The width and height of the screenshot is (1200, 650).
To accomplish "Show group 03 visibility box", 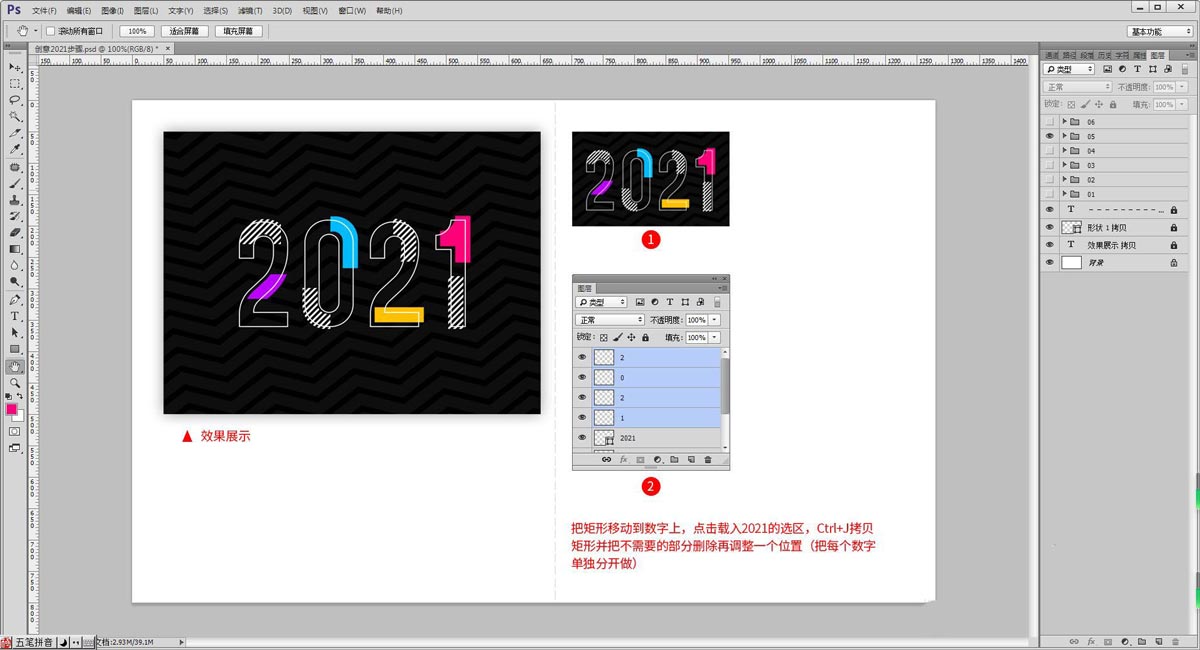I will click(1050, 165).
